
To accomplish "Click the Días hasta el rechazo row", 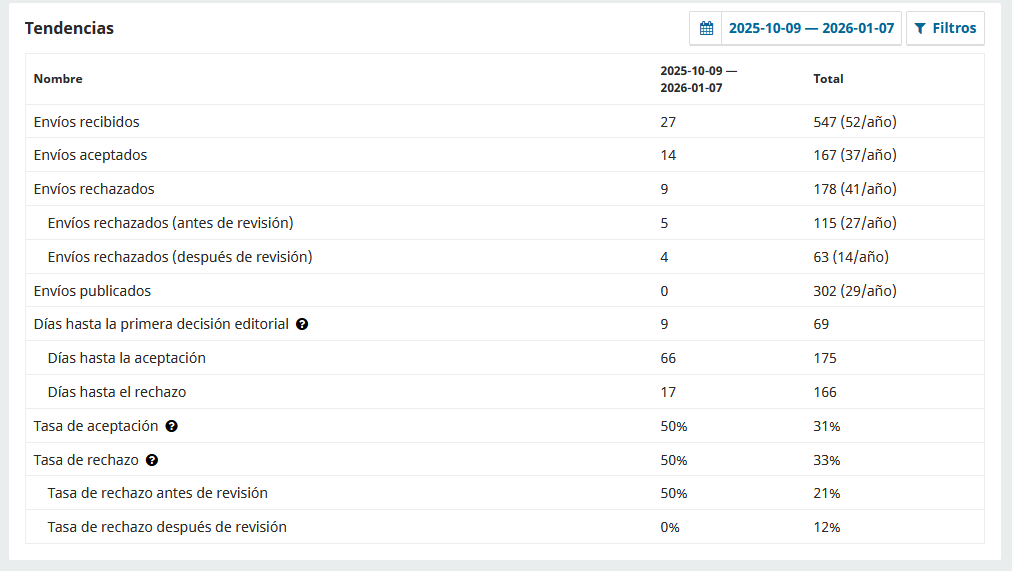I will pos(116,392).
